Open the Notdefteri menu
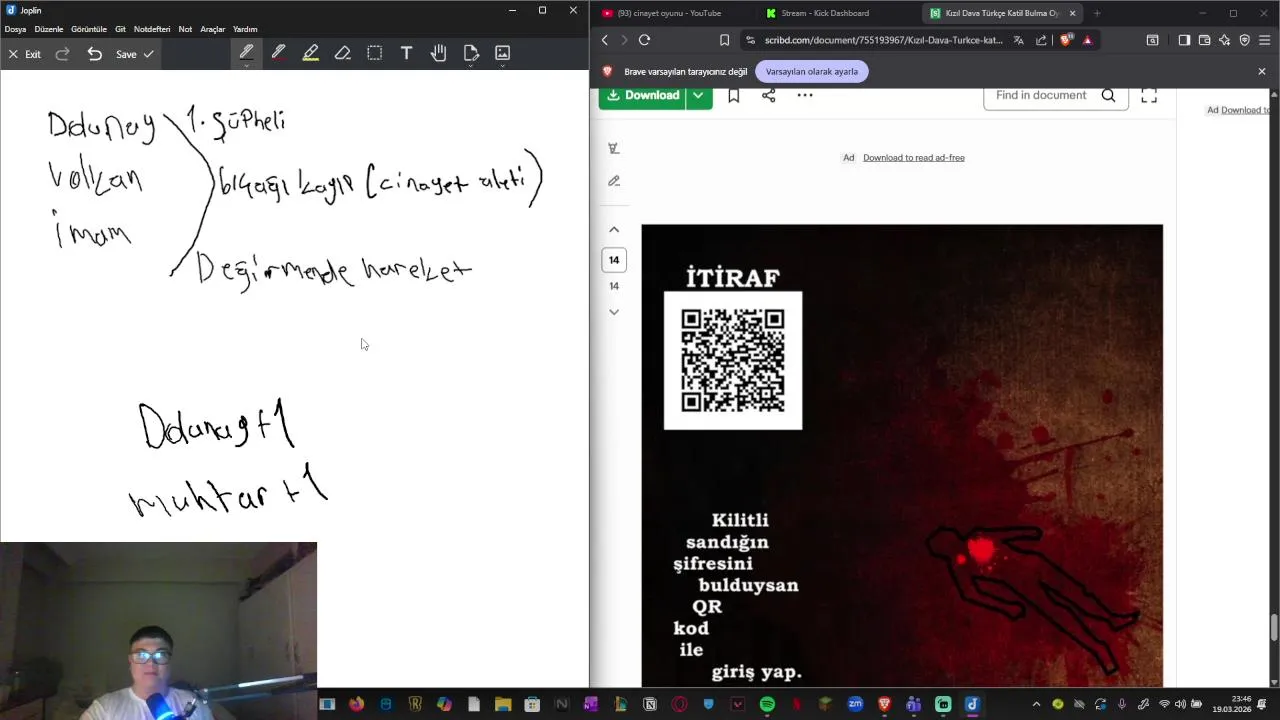1280x720 pixels. tap(152, 29)
